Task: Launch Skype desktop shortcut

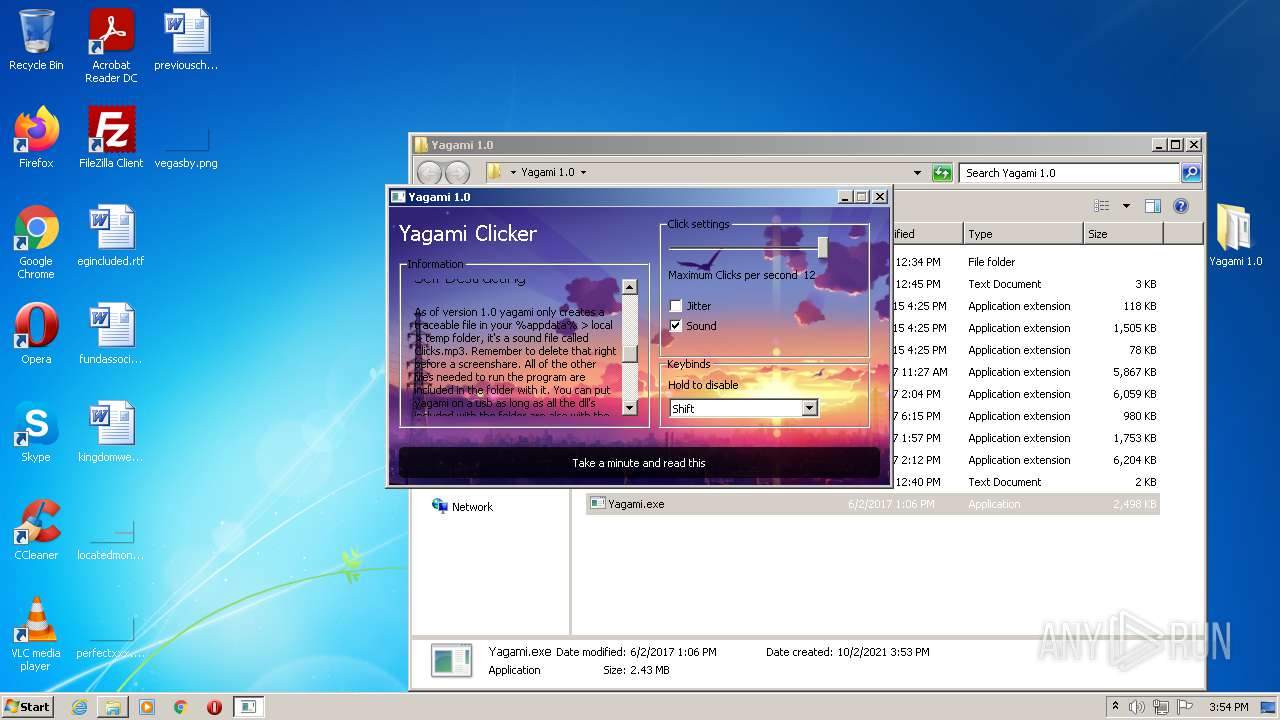Action: (36, 432)
